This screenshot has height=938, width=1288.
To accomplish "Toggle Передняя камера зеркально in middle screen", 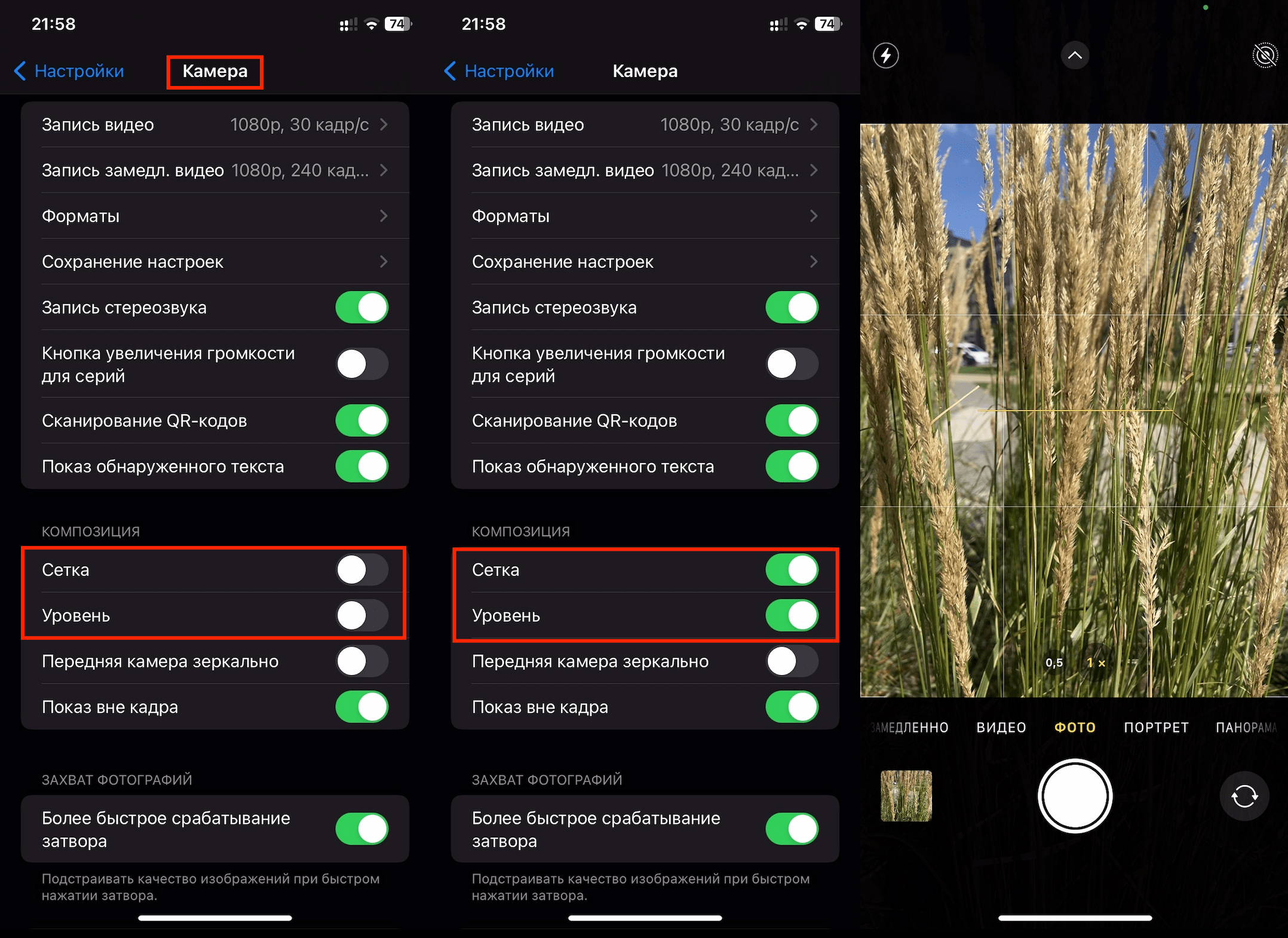I will tap(792, 661).
